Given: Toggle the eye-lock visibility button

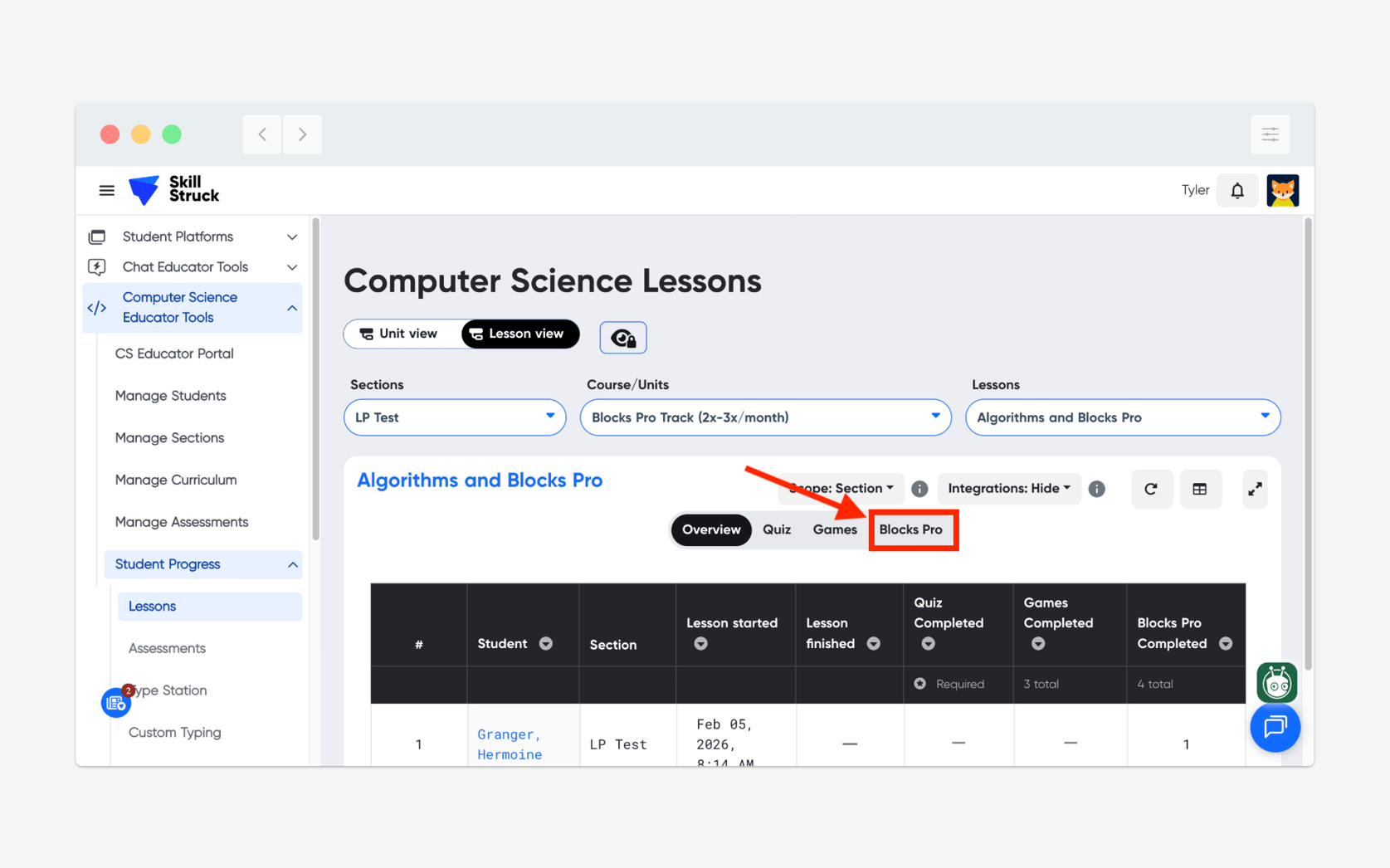Looking at the screenshot, I should click(x=623, y=337).
